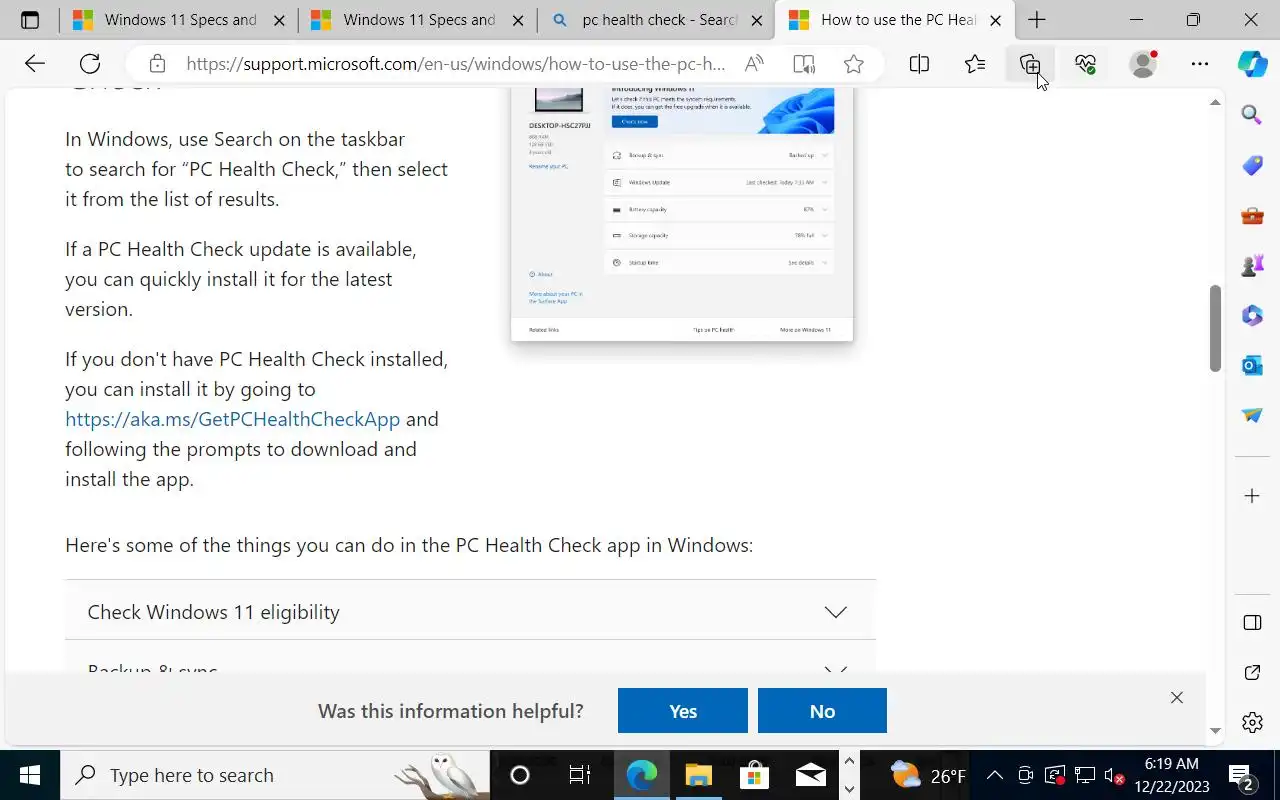Open the tab actions menu icon

[29, 20]
